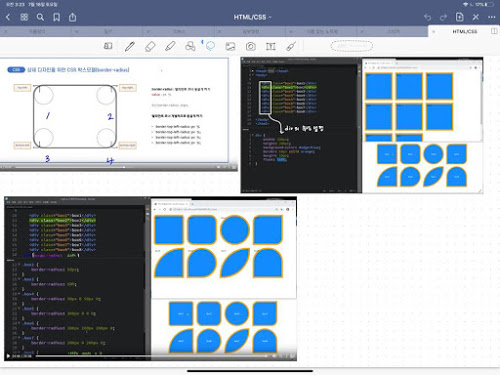Tap the battery indicator in the status bar
The width and height of the screenshot is (500, 375).
click(x=490, y=4)
